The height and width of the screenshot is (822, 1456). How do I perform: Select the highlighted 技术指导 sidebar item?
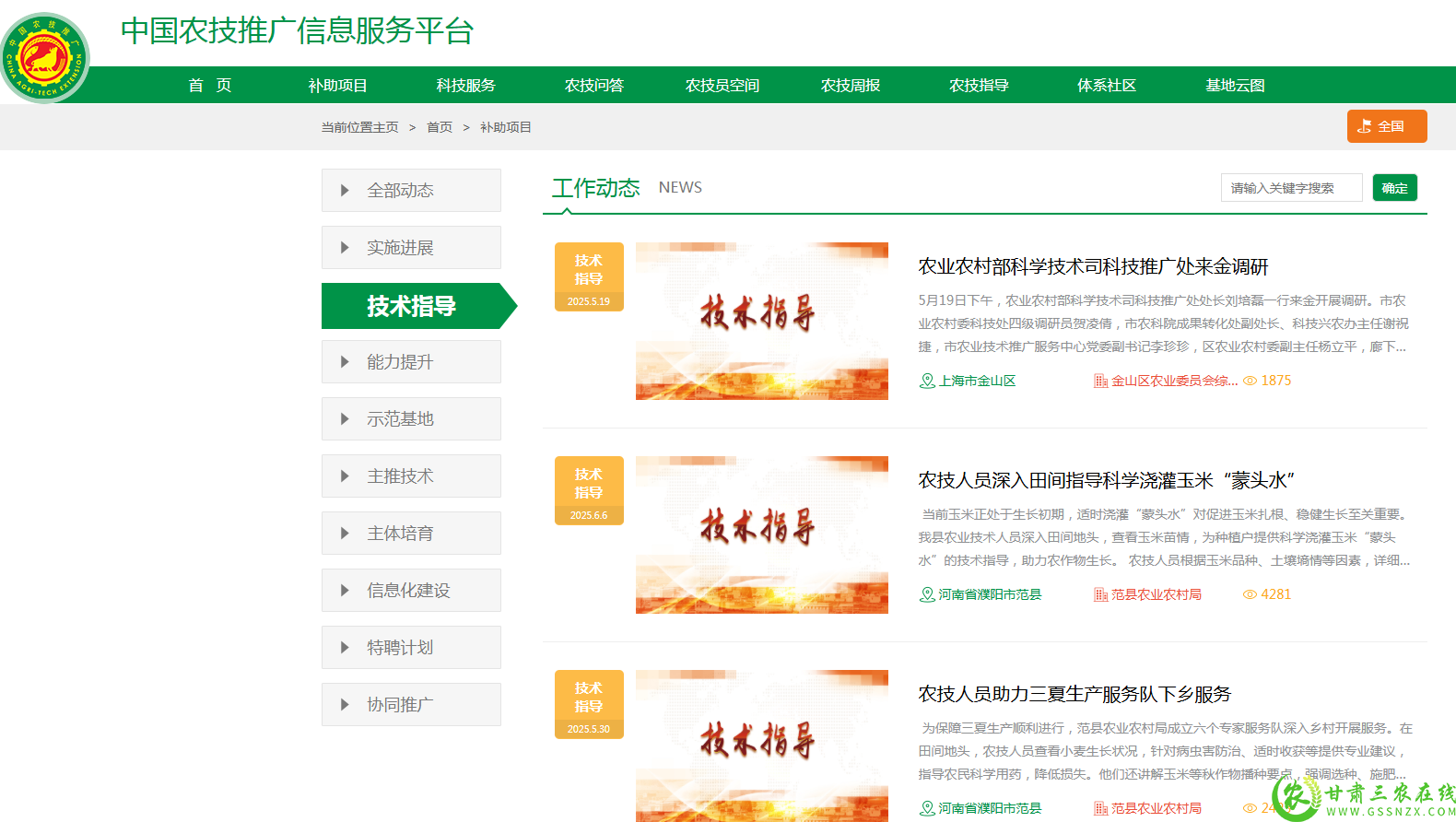pyautogui.click(x=419, y=306)
